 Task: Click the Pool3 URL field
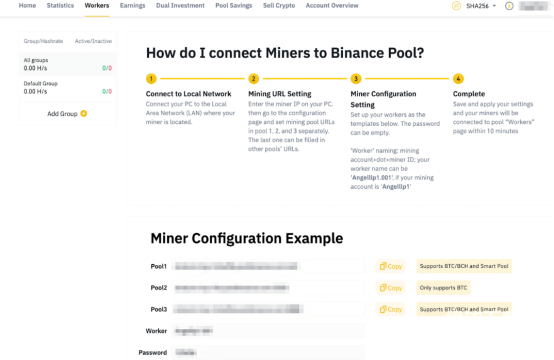click(x=268, y=309)
